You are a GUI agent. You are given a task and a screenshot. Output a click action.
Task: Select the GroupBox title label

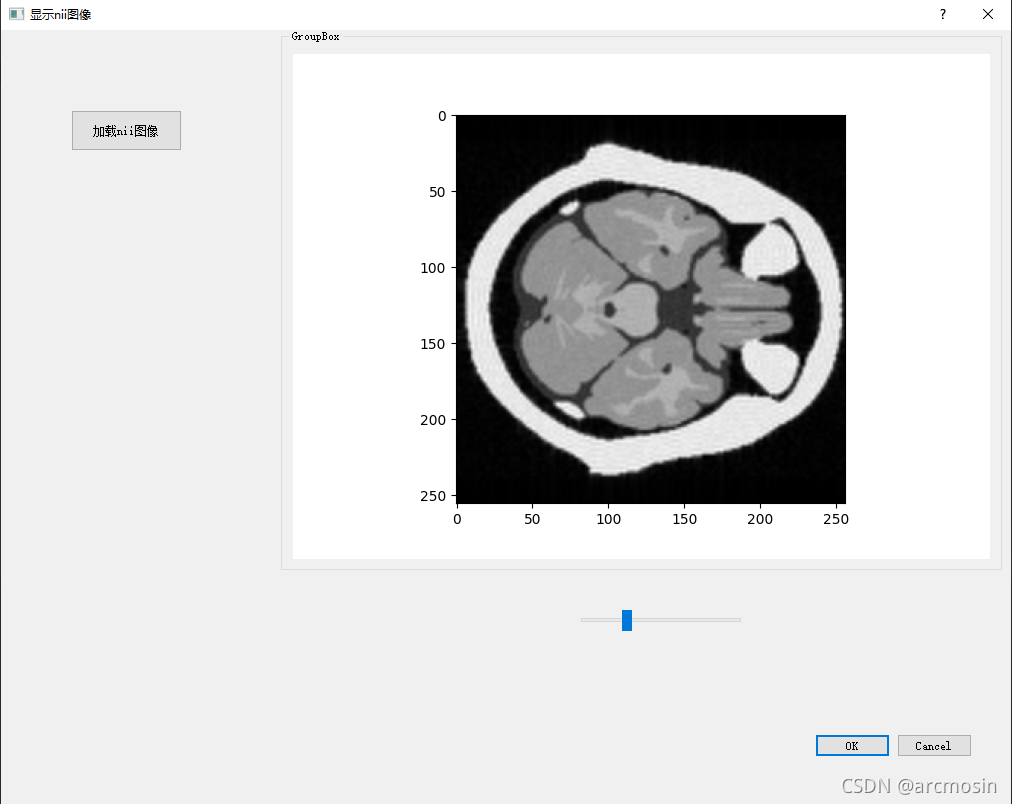tap(315, 36)
